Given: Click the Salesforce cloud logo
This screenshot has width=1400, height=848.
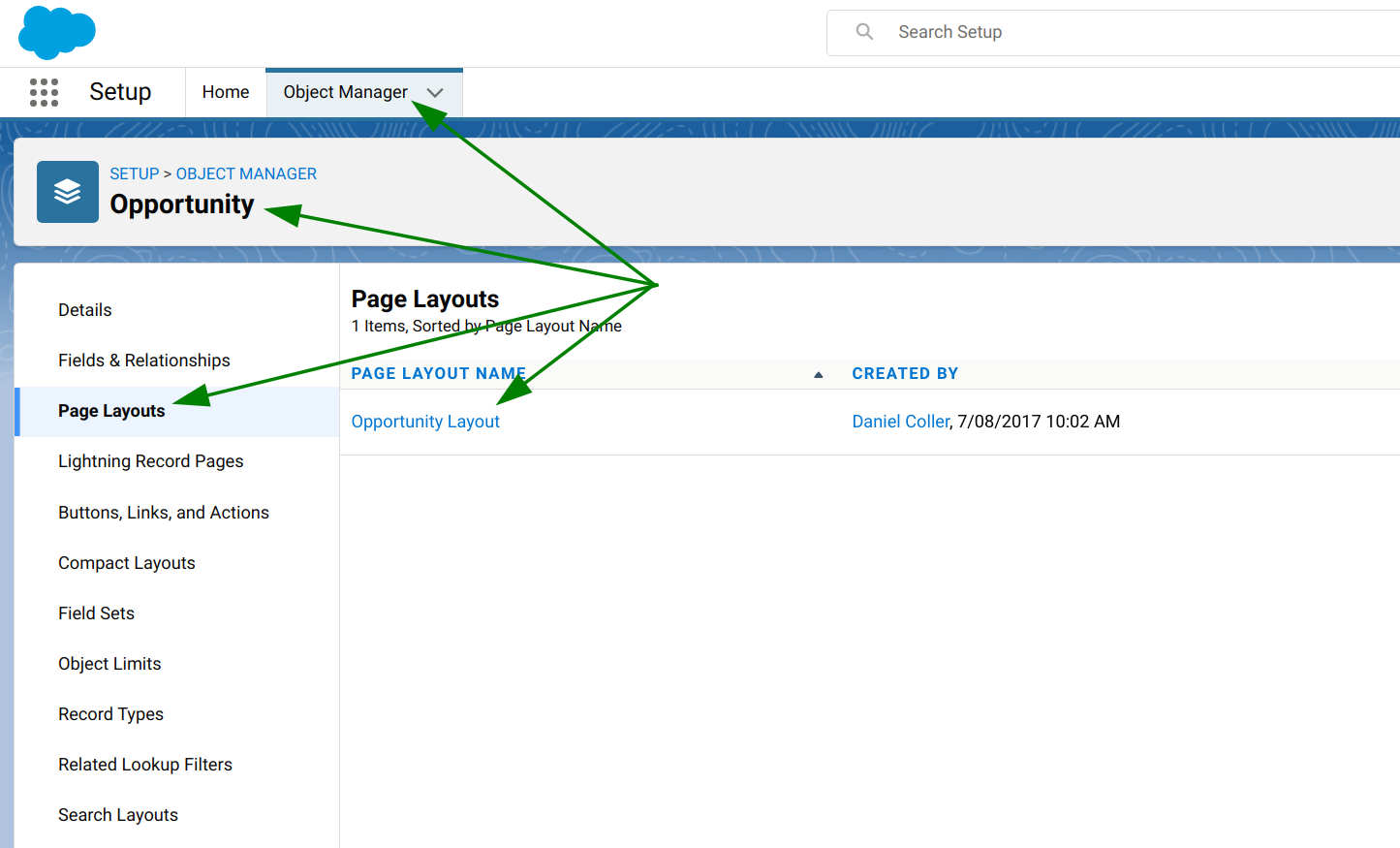Looking at the screenshot, I should coord(57,32).
